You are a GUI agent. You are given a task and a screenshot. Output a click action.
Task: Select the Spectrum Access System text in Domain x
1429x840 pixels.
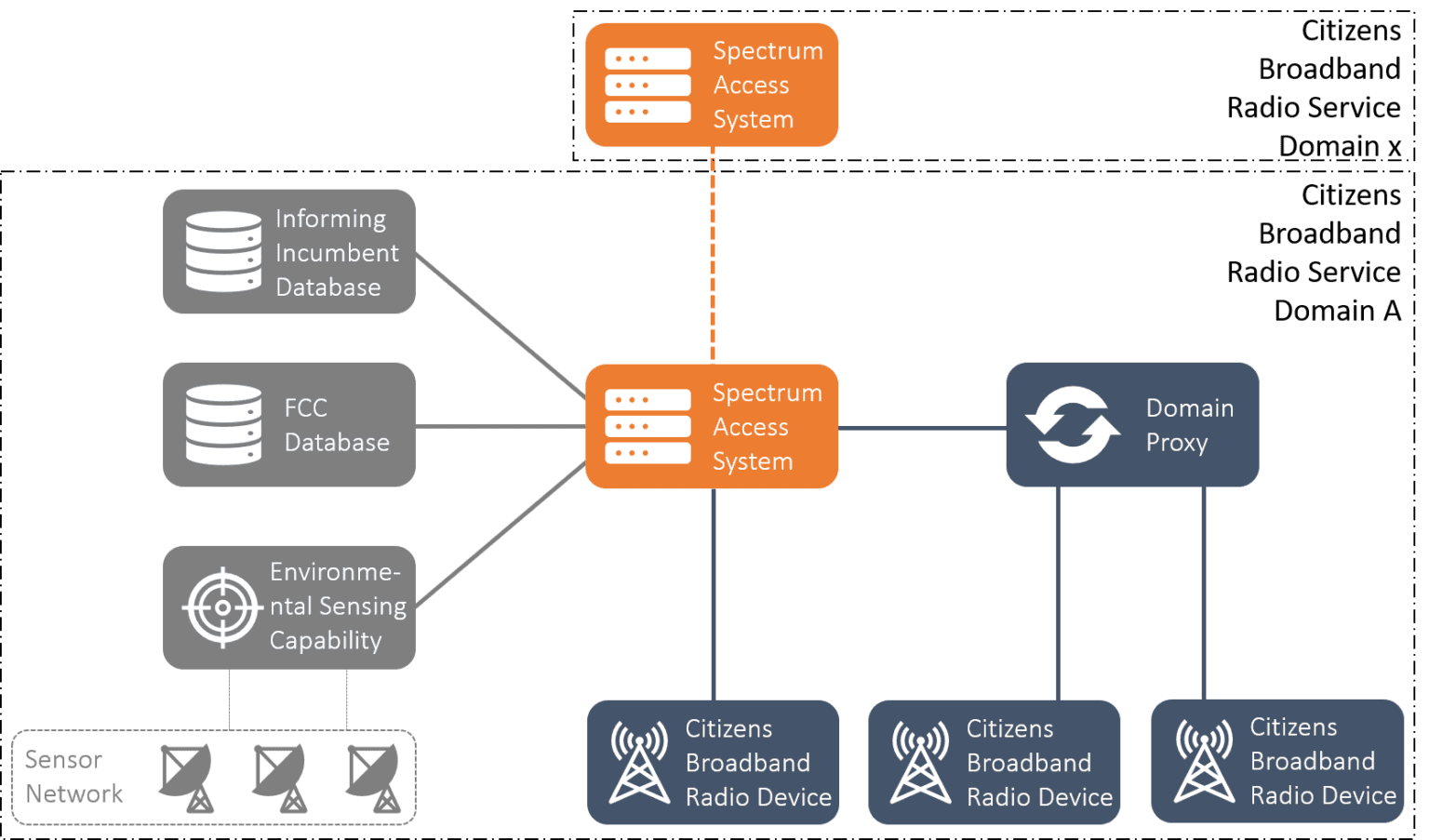[768, 86]
